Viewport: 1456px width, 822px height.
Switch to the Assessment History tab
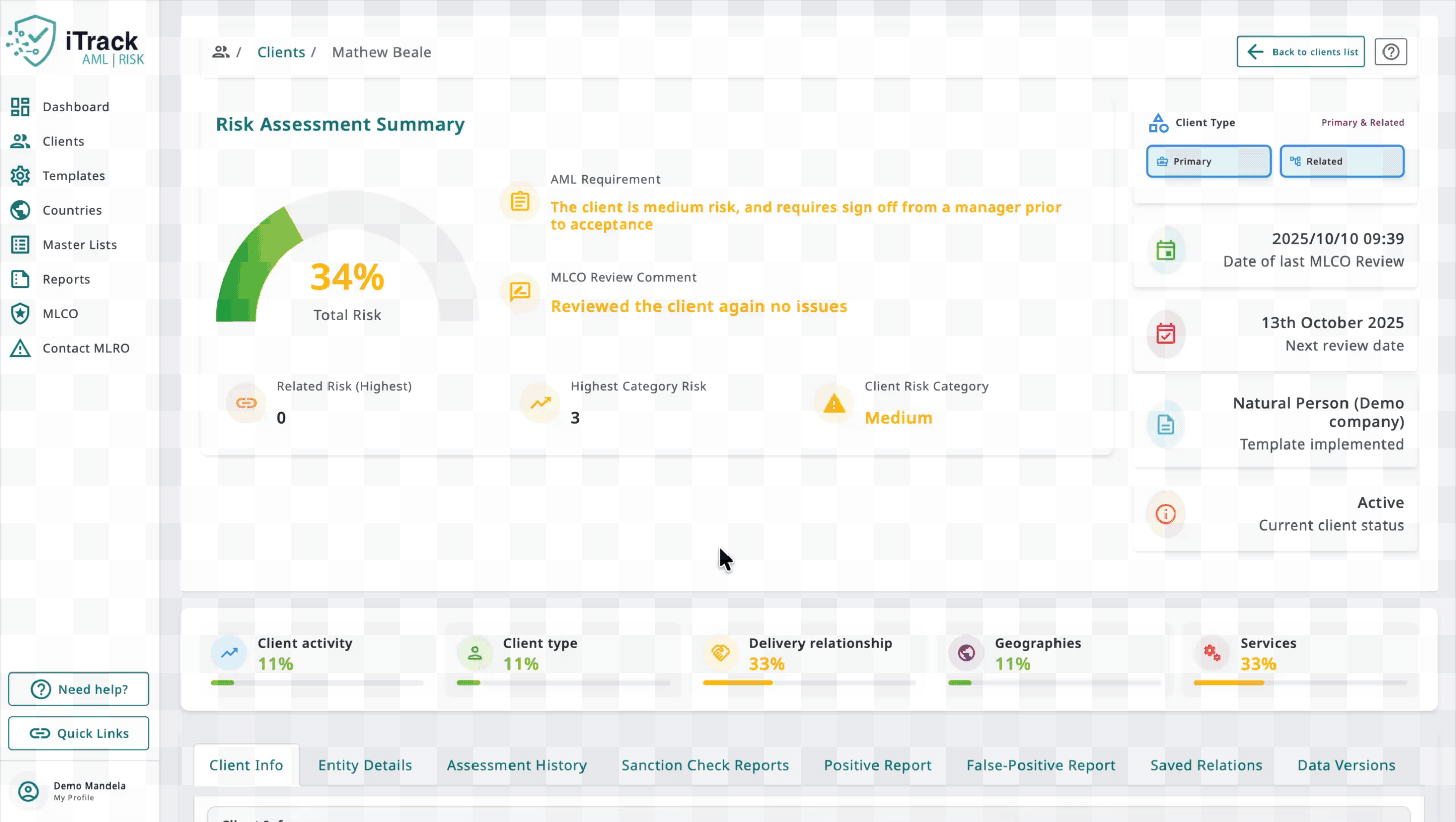[x=516, y=764]
